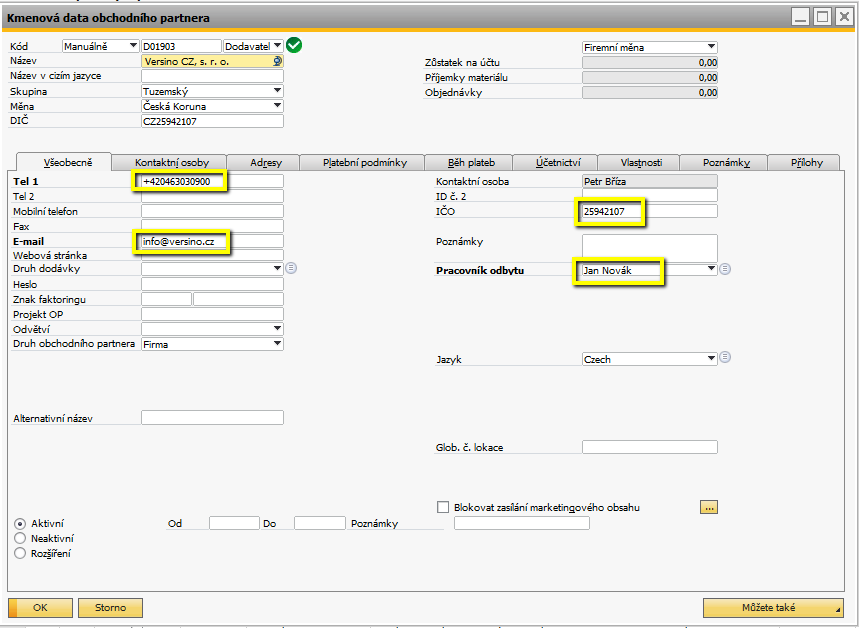Expand the Pracovník odbytu dropdown
Viewport: 859px width, 628px height.
(650, 270)
